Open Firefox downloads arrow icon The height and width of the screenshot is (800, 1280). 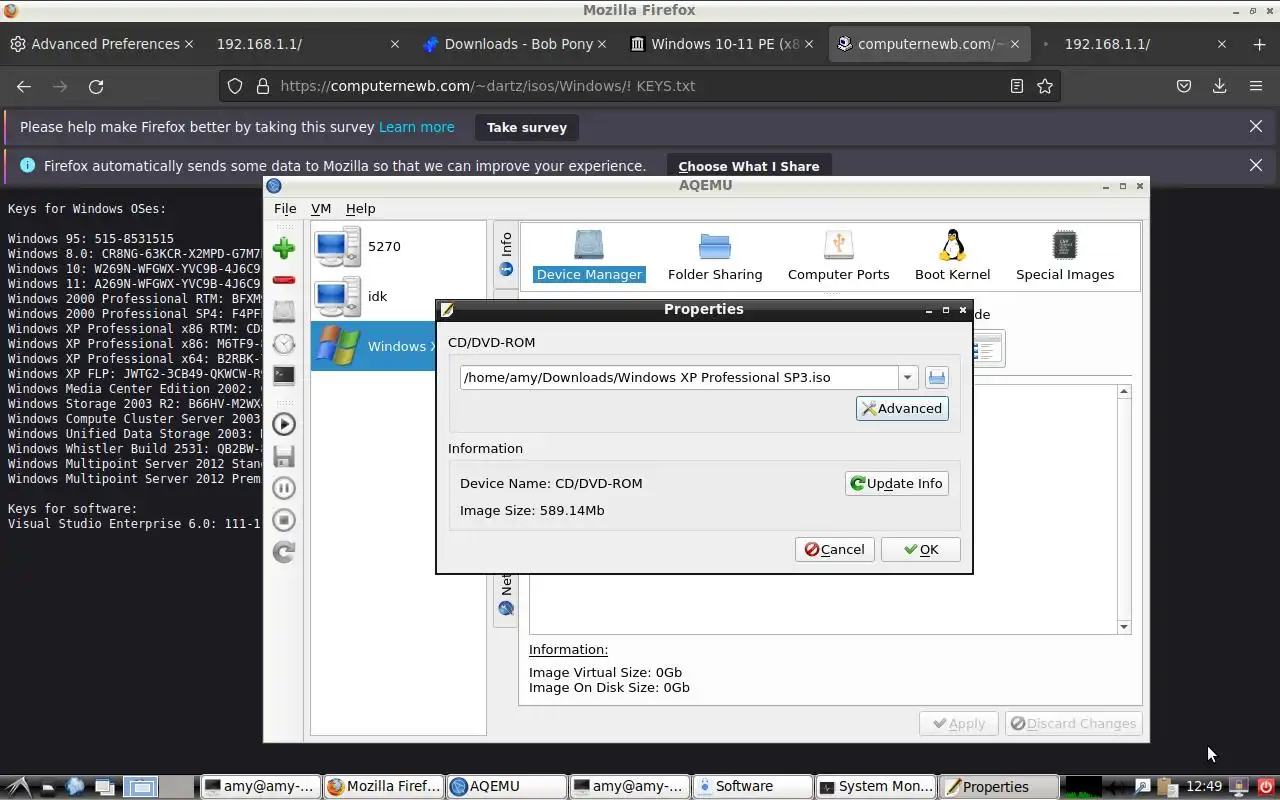(1219, 86)
